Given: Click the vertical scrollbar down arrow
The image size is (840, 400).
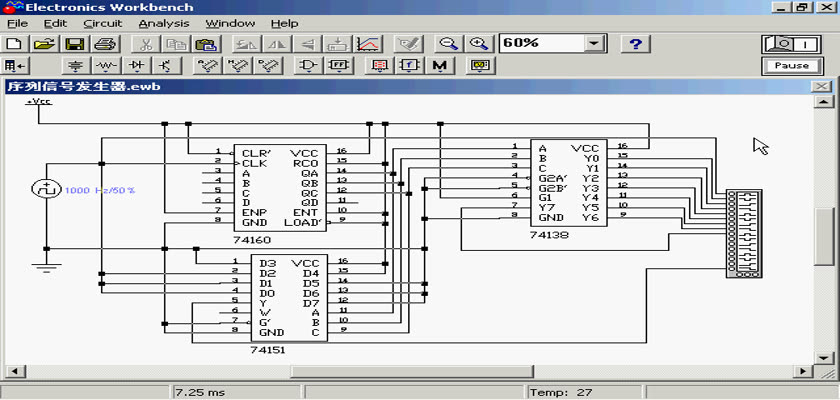Looking at the screenshot, I should click(x=824, y=357).
